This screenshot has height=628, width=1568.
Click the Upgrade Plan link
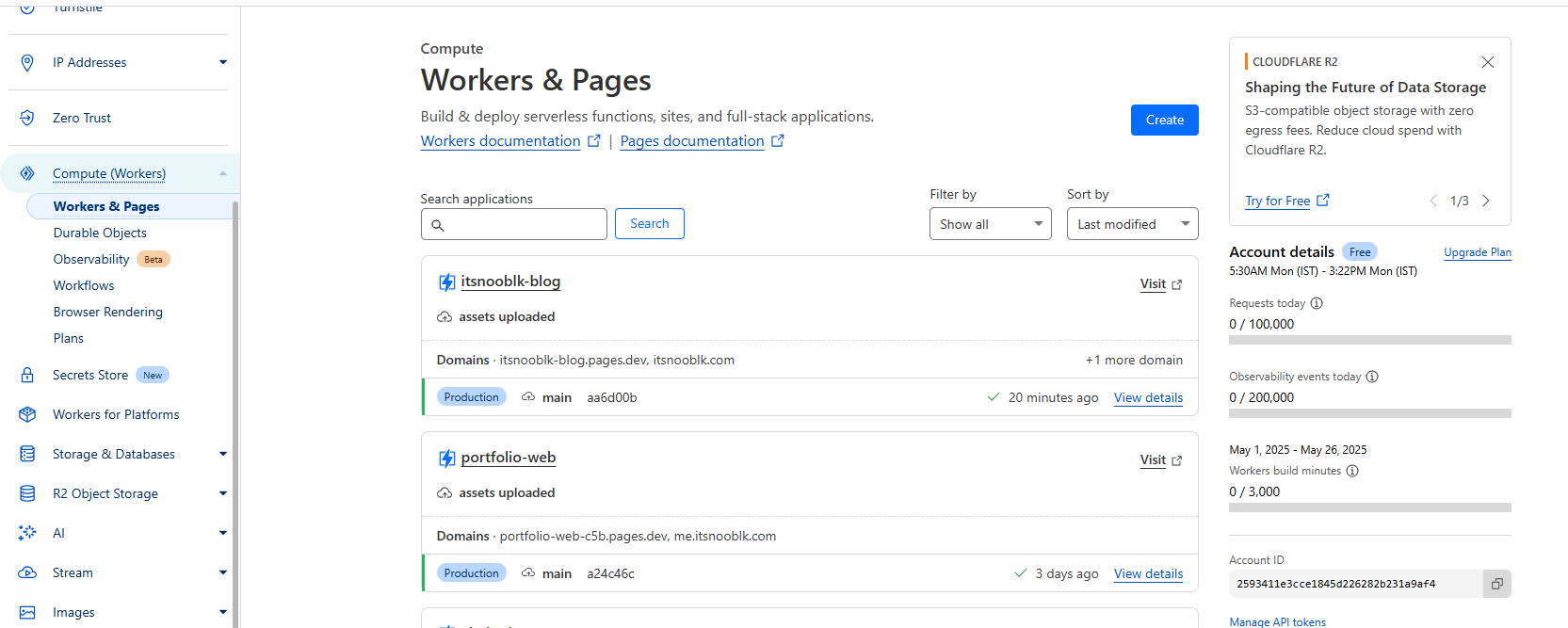point(1478,252)
